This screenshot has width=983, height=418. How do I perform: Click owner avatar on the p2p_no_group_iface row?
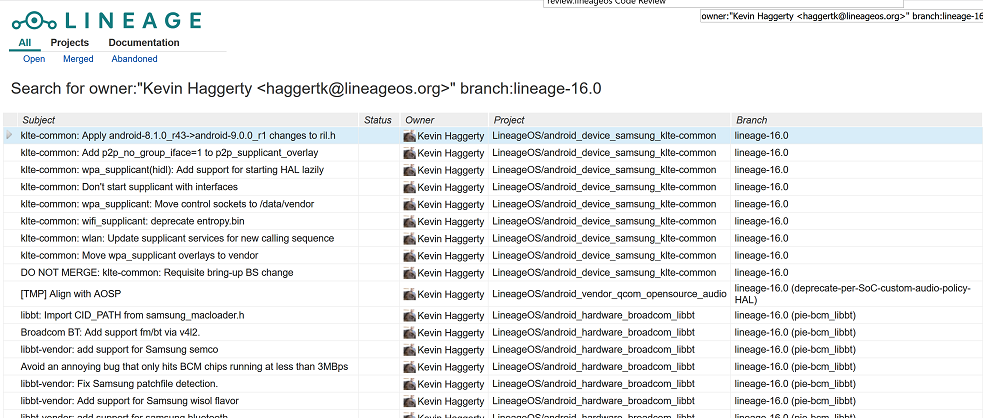pos(409,153)
